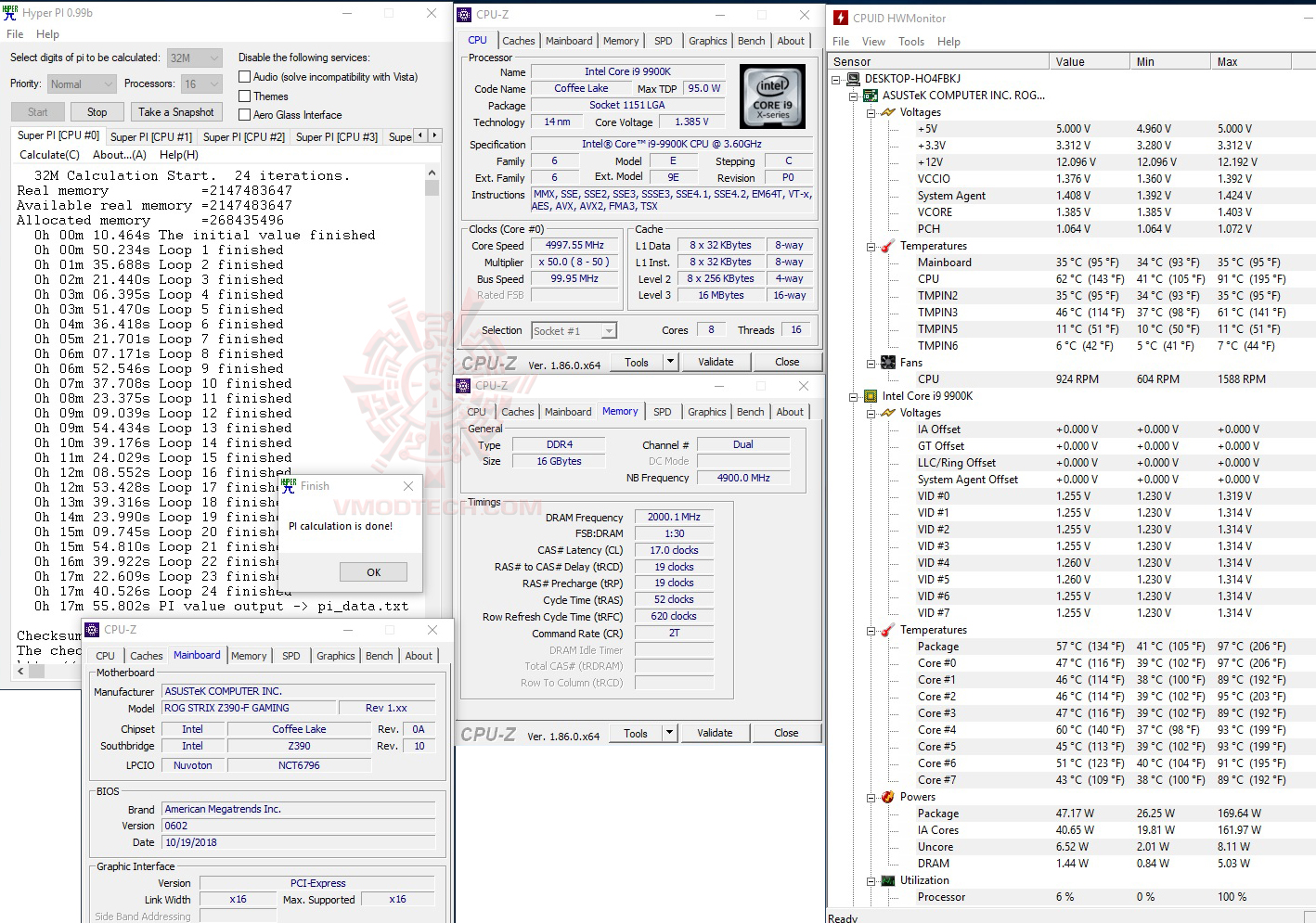Click the Hyper PI icon in its title bar
The width and height of the screenshot is (1316, 923).
click(11, 13)
